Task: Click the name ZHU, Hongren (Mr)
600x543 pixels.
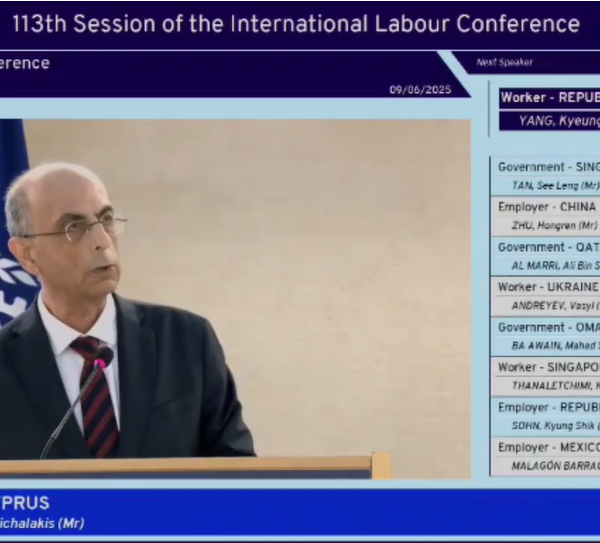Action: click(554, 226)
